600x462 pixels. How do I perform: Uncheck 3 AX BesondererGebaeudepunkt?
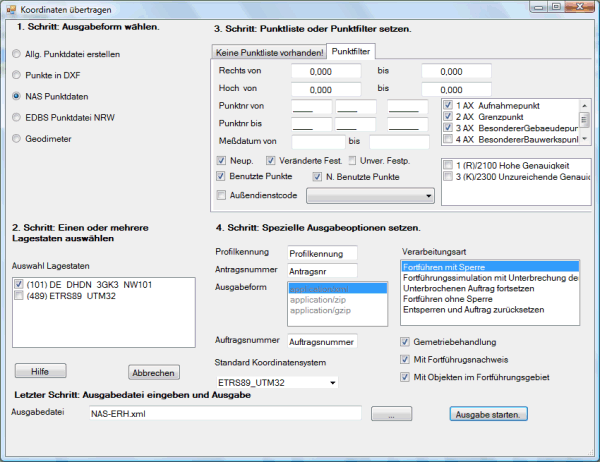(x=448, y=127)
